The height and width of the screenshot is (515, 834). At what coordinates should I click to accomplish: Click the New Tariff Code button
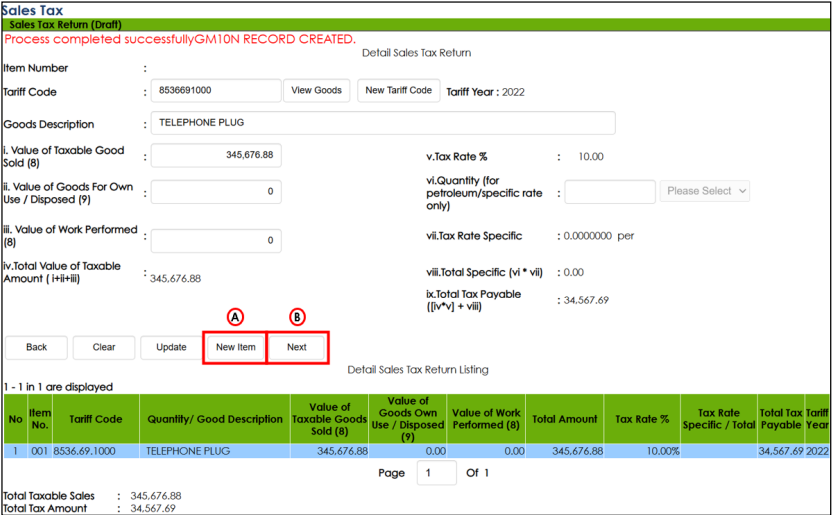click(398, 91)
